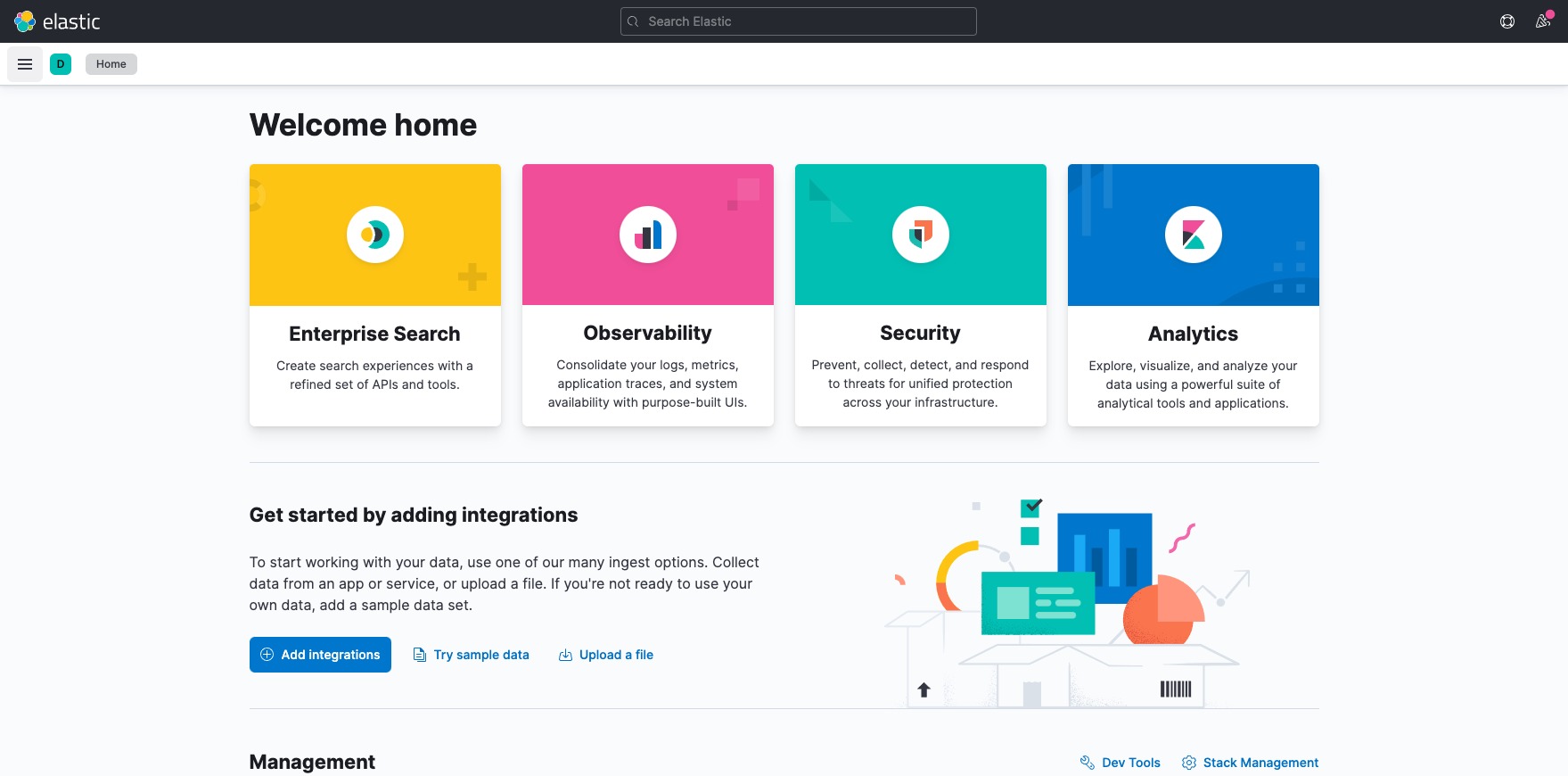Click the Security description text
The image size is (1568, 776).
click(x=921, y=384)
